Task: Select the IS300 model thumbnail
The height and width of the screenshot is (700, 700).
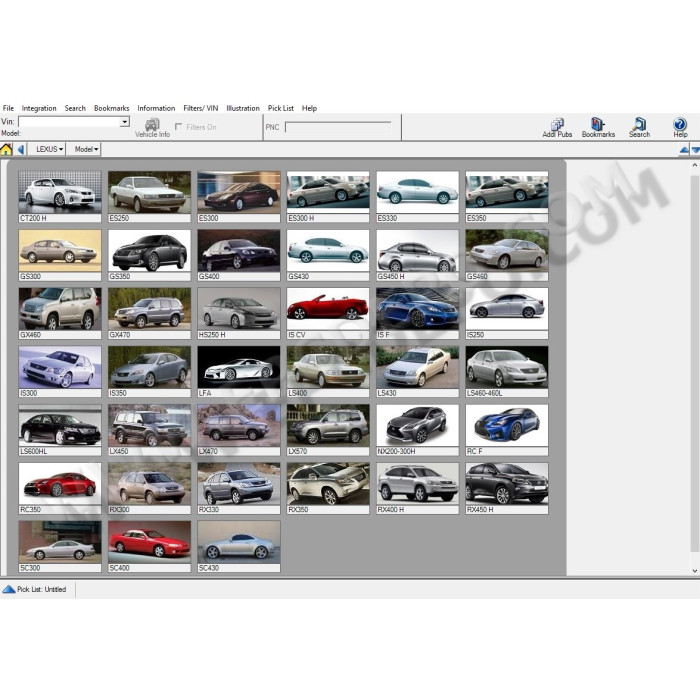Action: [60, 371]
